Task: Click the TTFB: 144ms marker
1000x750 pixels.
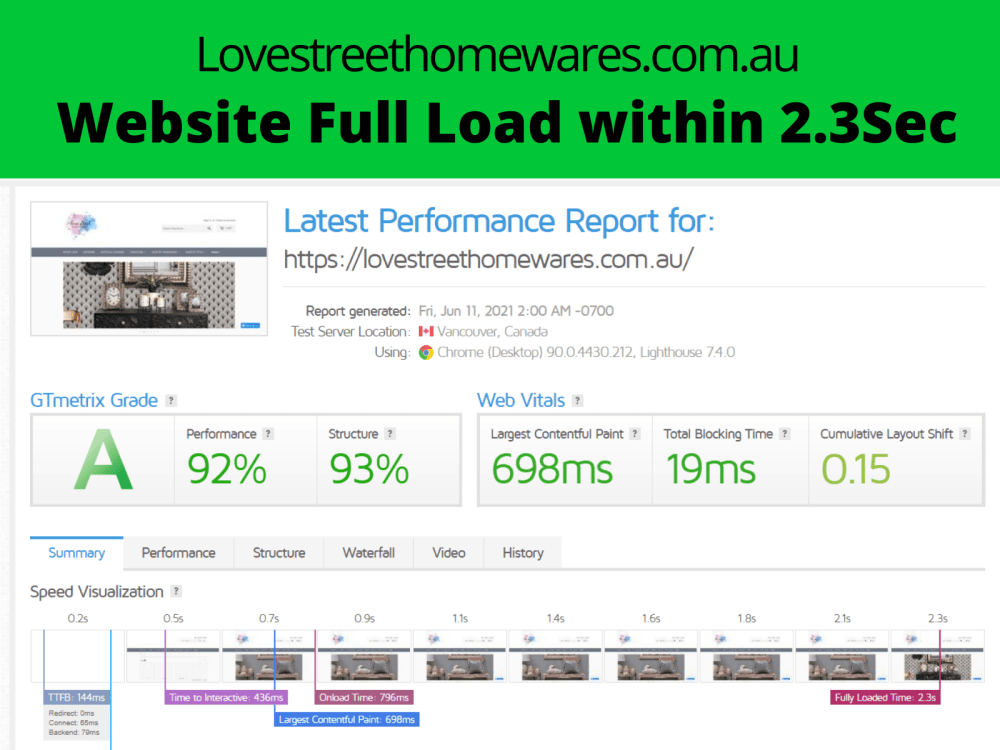Action: 77,698
